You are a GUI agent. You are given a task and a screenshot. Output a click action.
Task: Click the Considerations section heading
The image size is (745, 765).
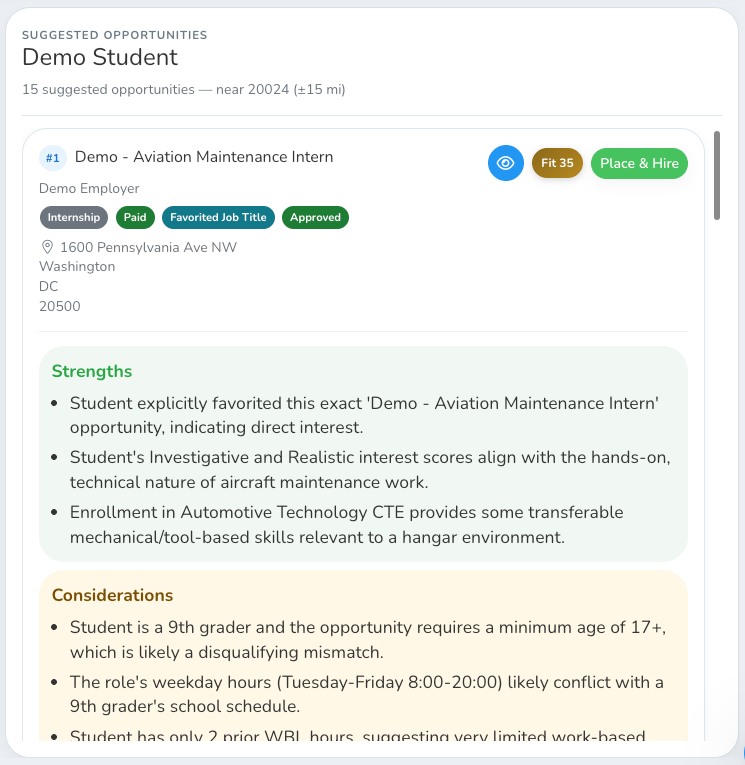tap(112, 595)
